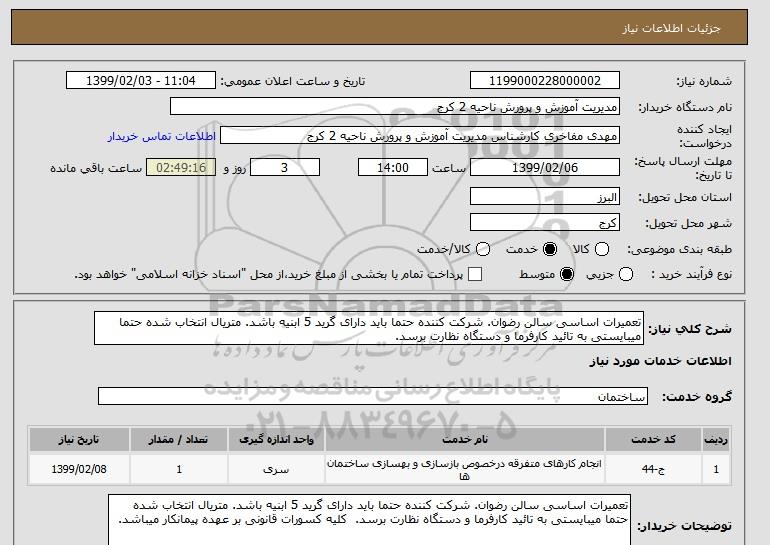The width and height of the screenshot is (770, 545).
Task: Click the تعداد / مقدار column header
Action: 179,439
